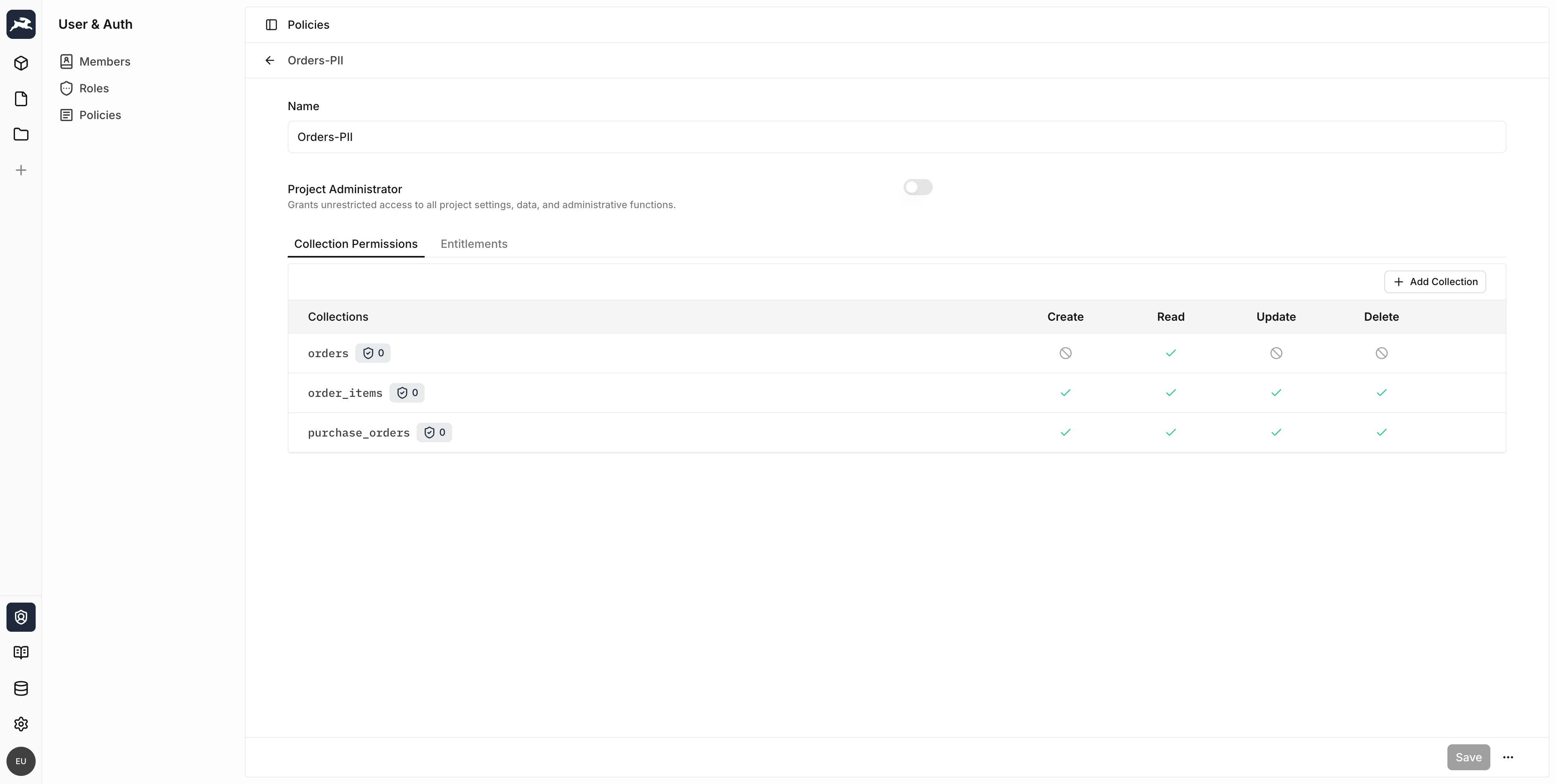Toggle Delete permission for order_items
Viewport: 1556px width, 784px height.
coord(1381,393)
